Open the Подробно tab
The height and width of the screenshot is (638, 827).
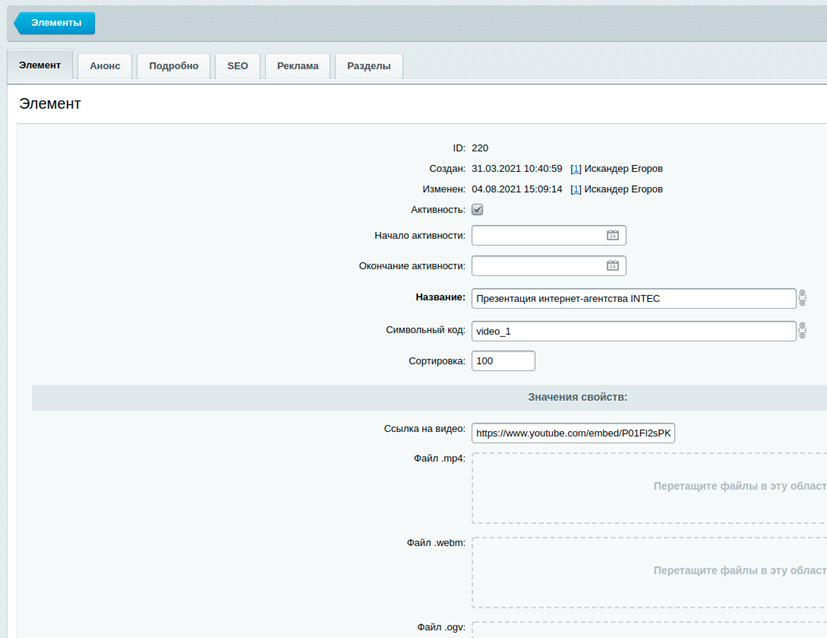(x=173, y=66)
